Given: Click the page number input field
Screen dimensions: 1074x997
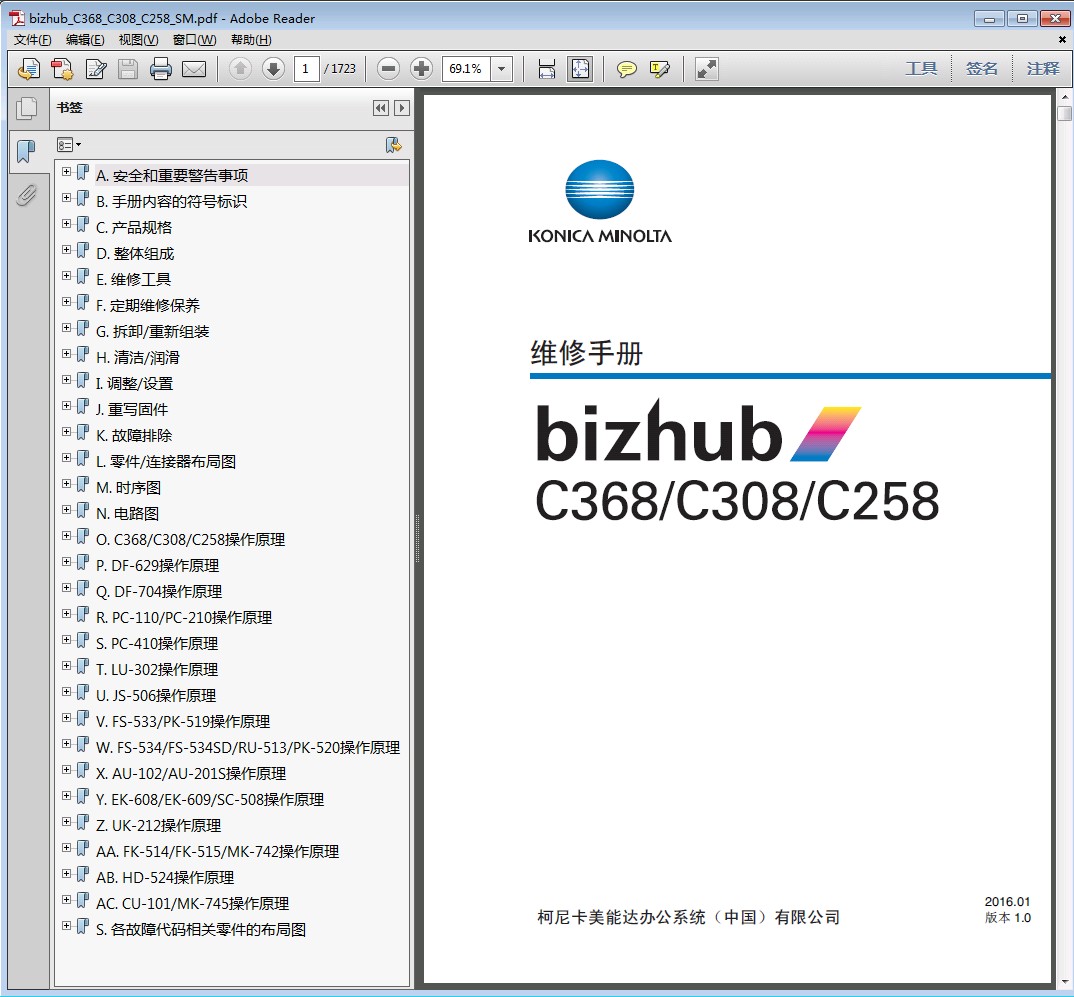Looking at the screenshot, I should click(306, 68).
